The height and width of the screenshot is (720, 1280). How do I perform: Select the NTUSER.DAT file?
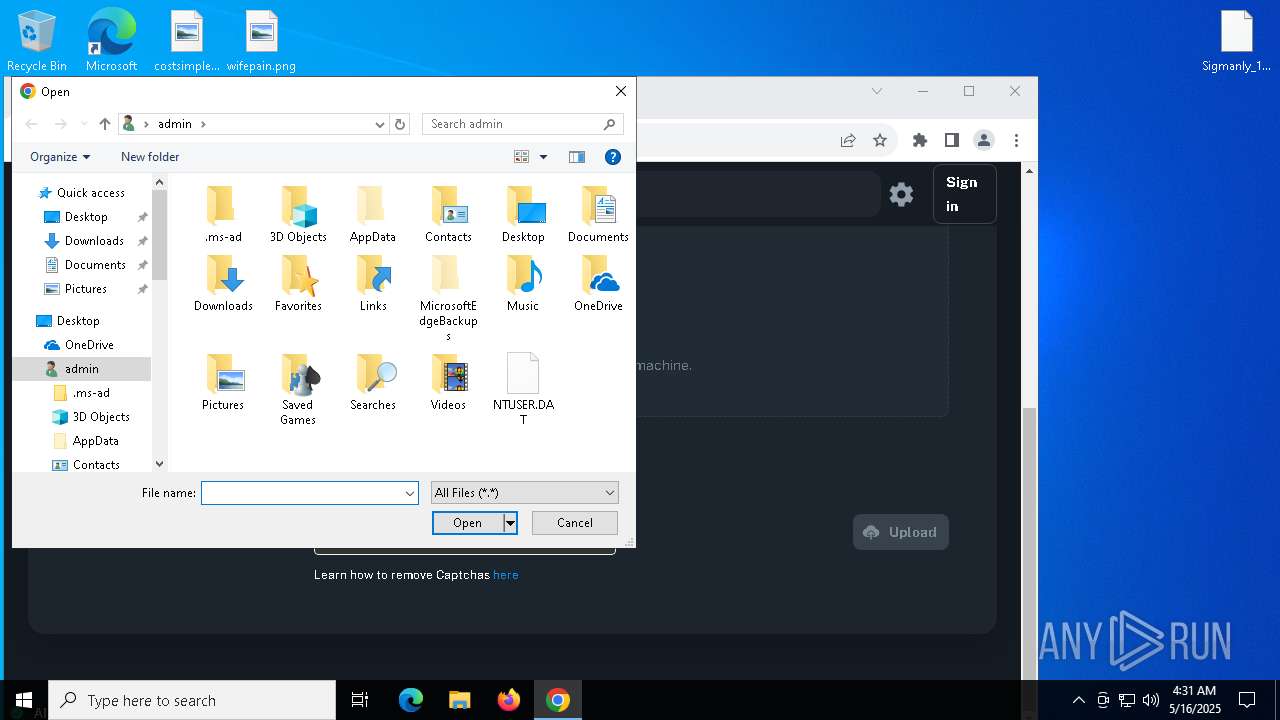[x=523, y=389]
